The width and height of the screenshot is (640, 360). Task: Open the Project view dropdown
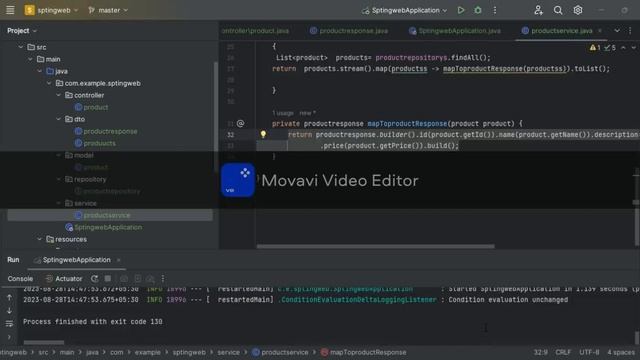coord(22,31)
